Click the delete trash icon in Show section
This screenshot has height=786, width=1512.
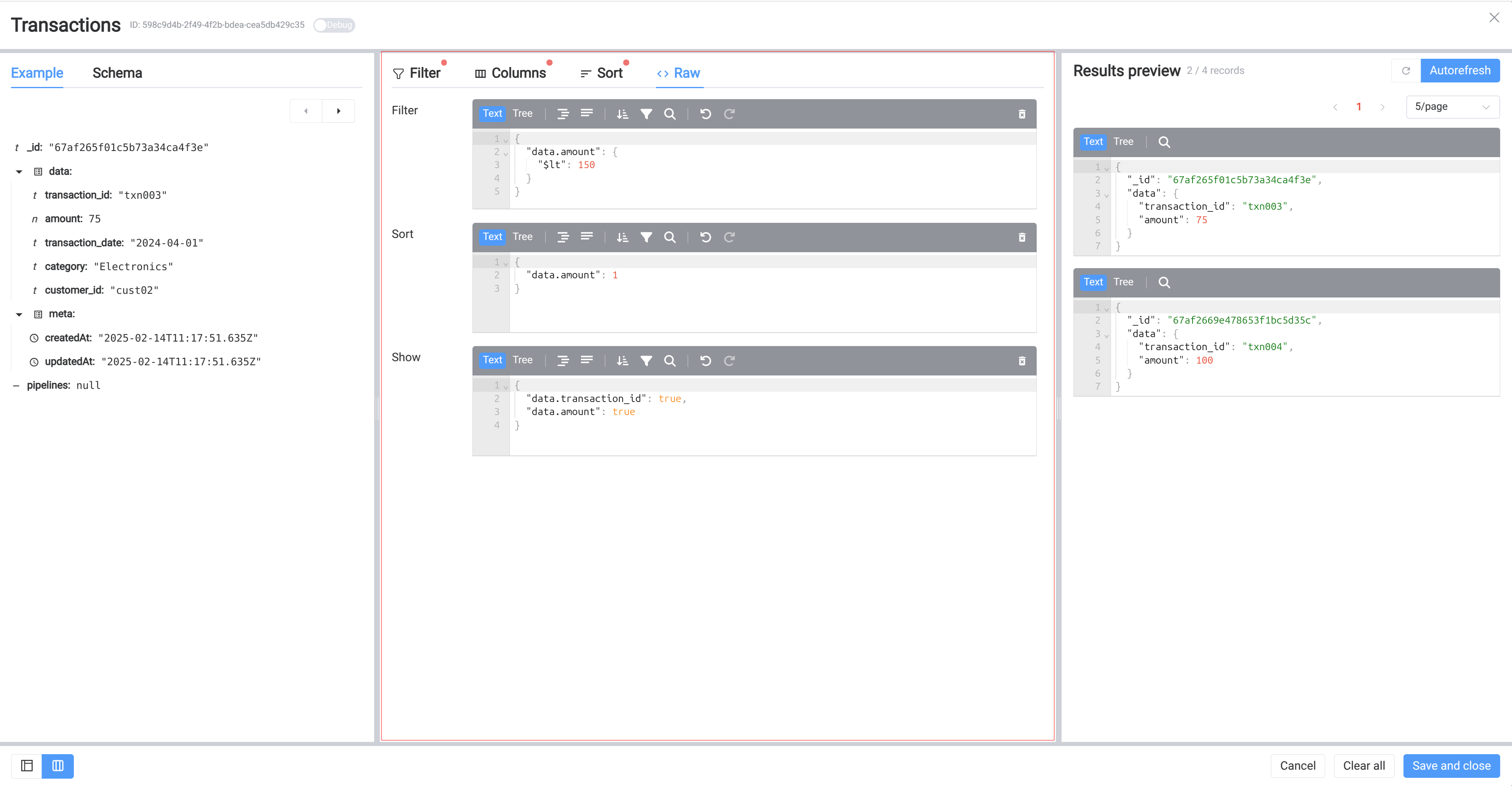tap(1022, 360)
